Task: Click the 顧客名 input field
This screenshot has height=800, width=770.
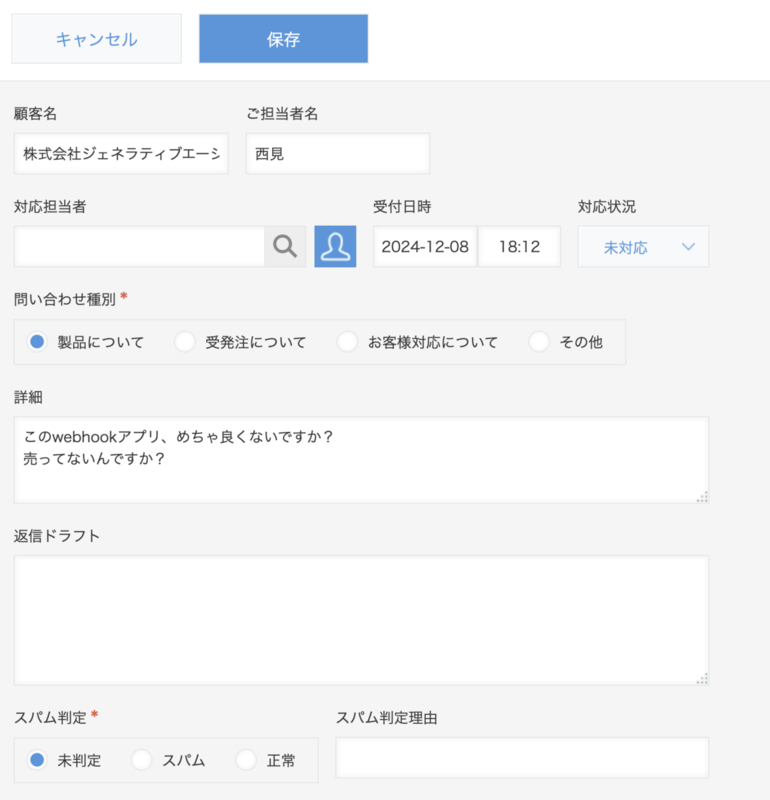Action: [x=121, y=154]
